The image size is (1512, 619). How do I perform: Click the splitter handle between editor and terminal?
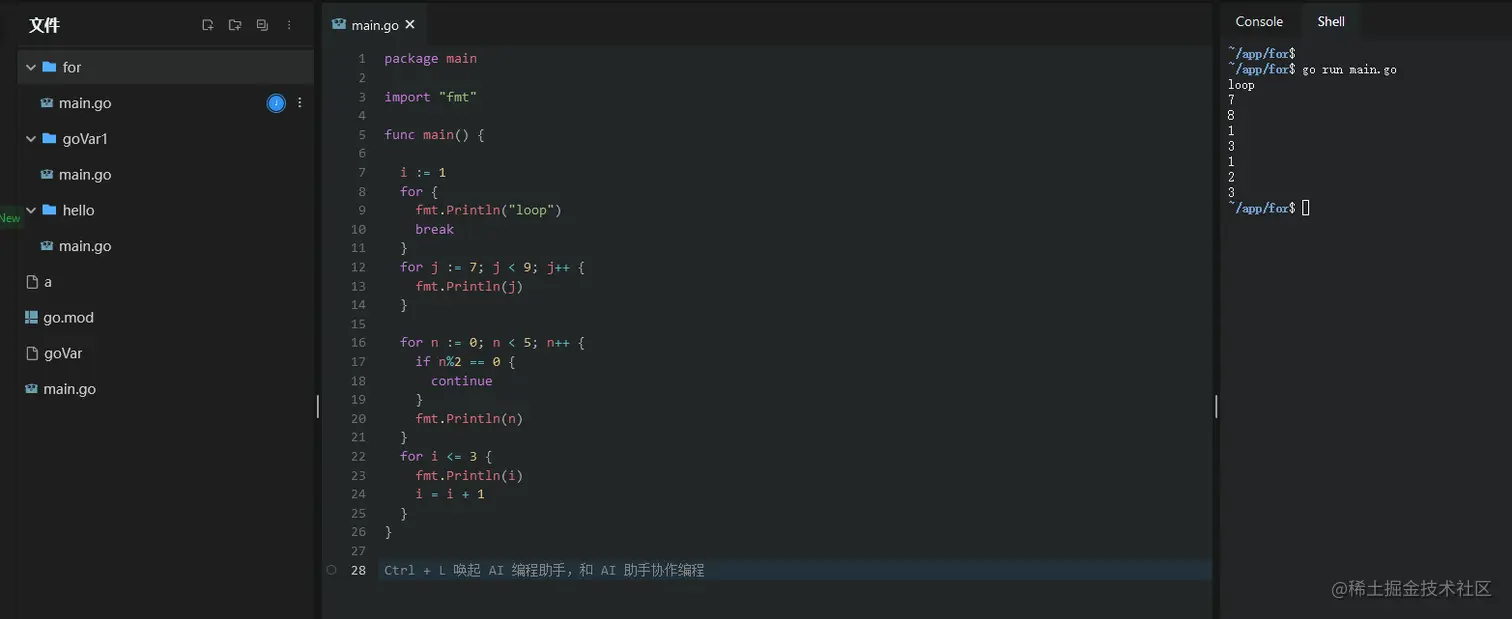1216,406
